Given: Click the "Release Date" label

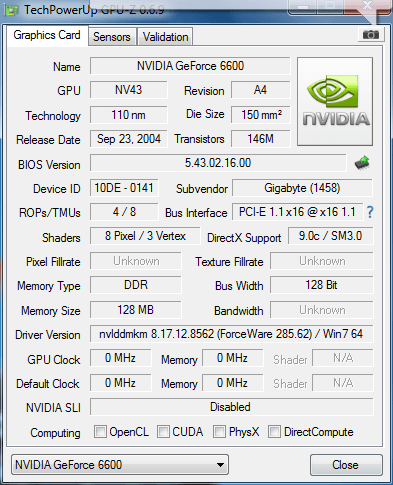Looking at the screenshot, I should tap(48, 140).
